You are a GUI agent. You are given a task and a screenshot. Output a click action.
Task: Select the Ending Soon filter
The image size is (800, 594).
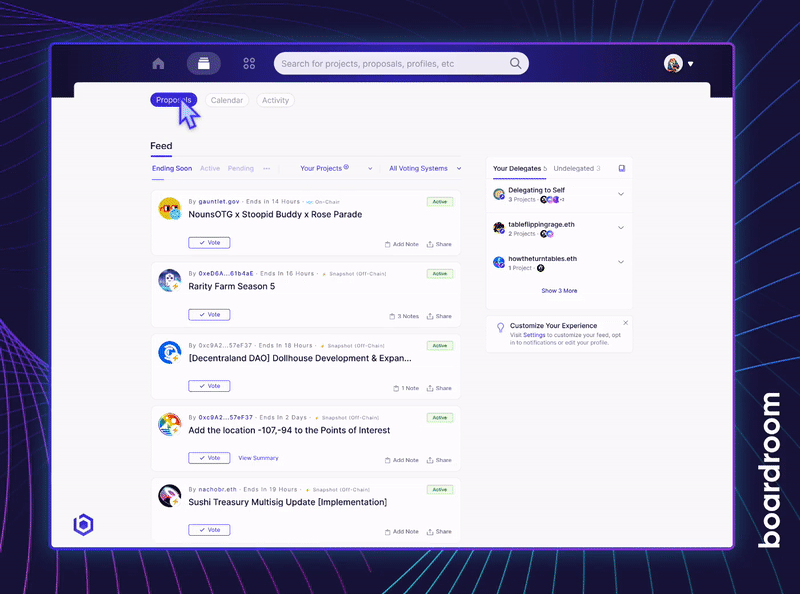coord(172,168)
